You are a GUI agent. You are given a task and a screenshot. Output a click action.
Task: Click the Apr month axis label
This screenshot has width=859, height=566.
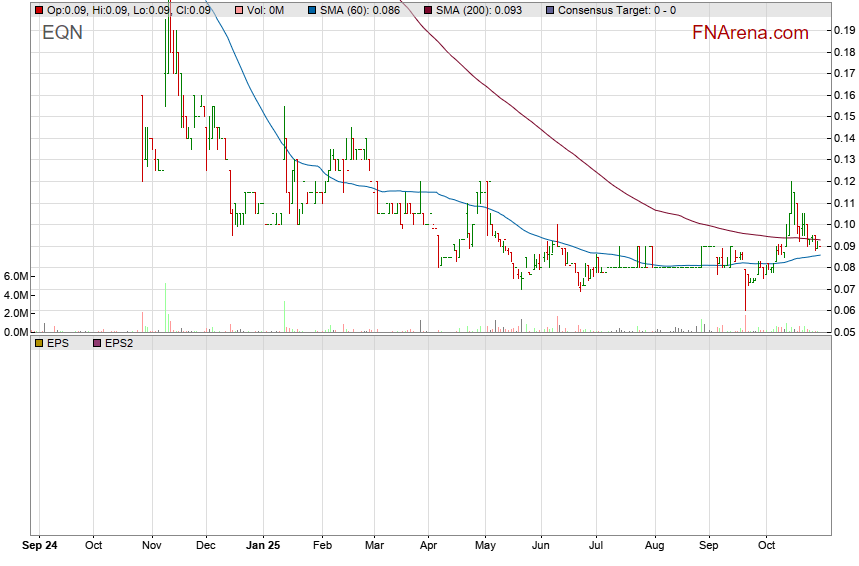tap(427, 546)
